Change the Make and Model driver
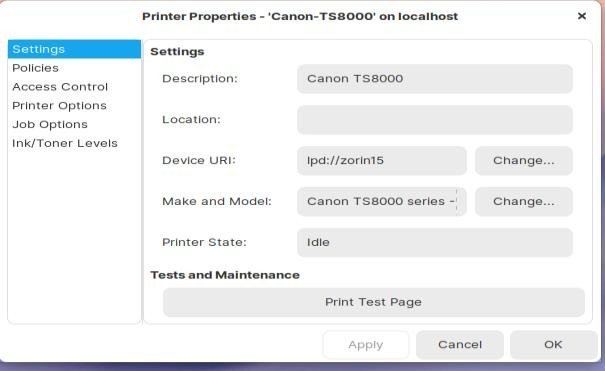 (x=524, y=201)
